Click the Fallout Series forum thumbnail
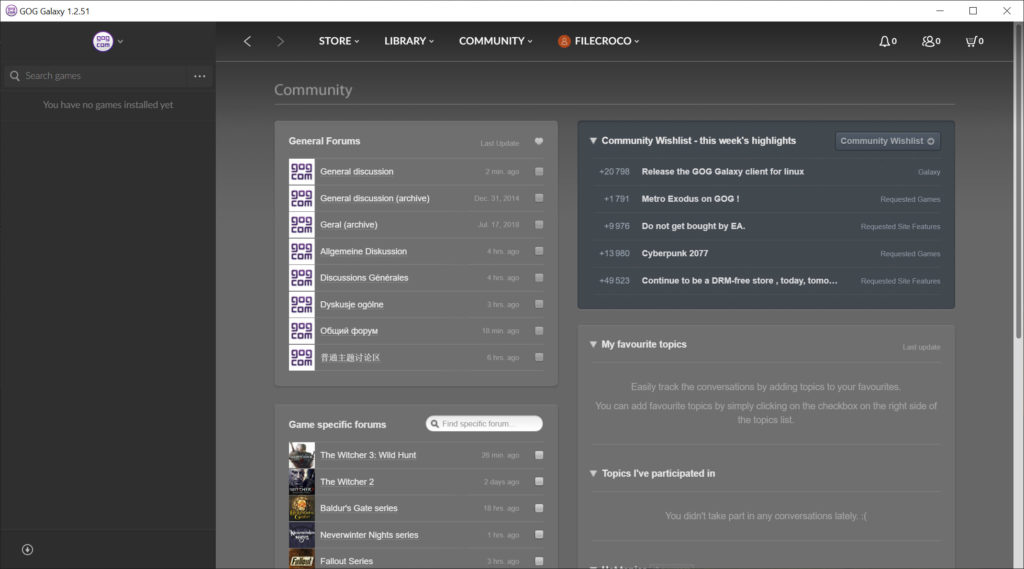The width and height of the screenshot is (1024, 569). [x=301, y=559]
